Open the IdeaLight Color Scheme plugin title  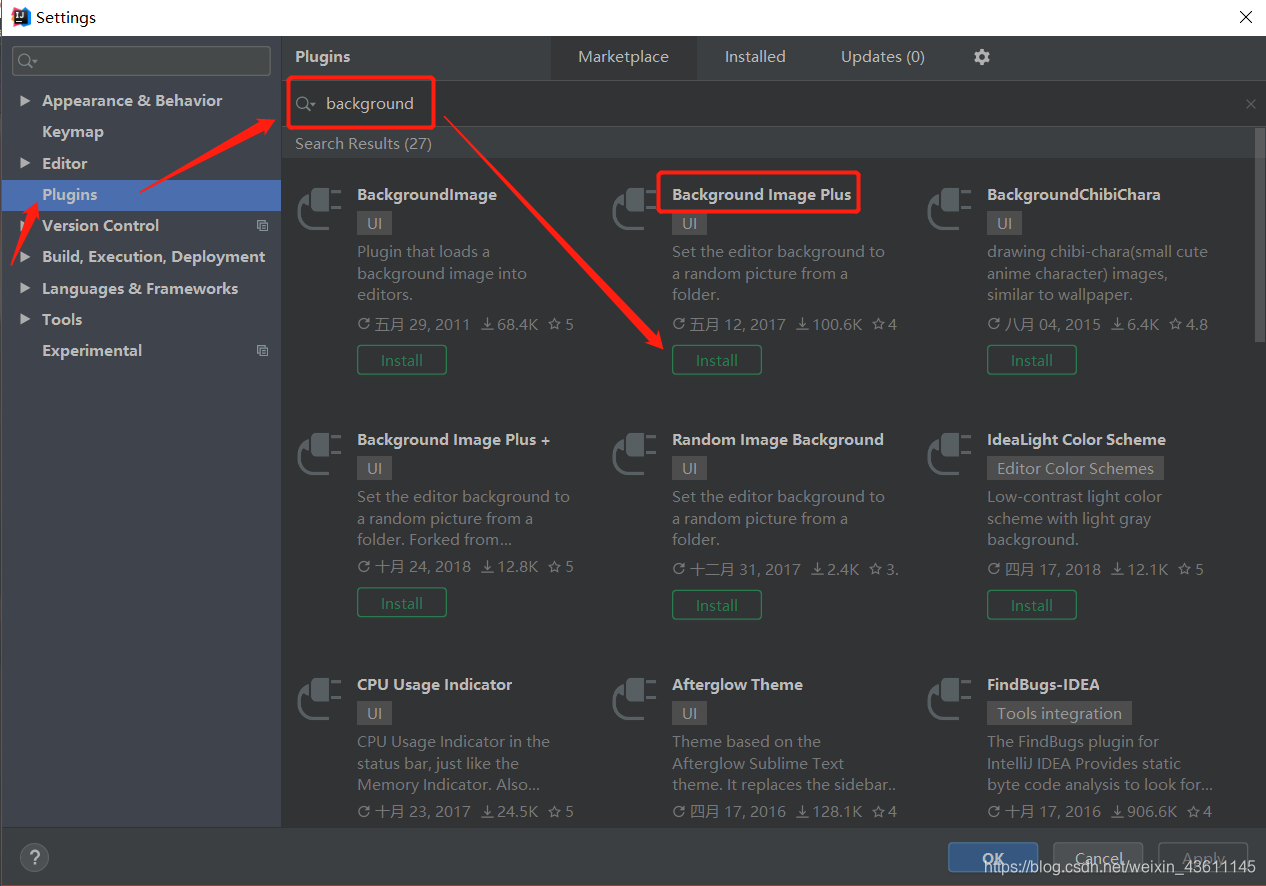1076,440
